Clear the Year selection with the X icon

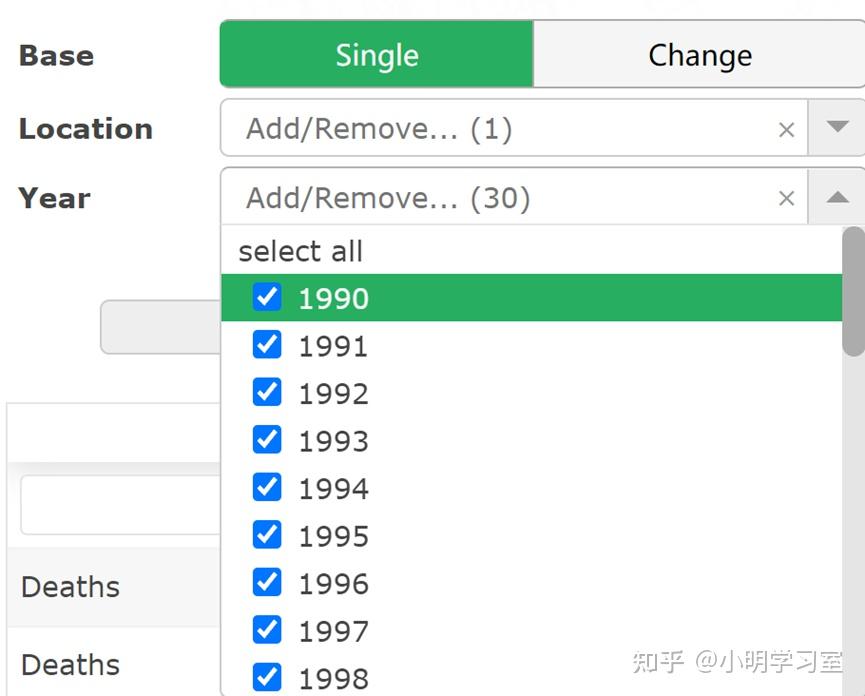pyautogui.click(x=786, y=199)
